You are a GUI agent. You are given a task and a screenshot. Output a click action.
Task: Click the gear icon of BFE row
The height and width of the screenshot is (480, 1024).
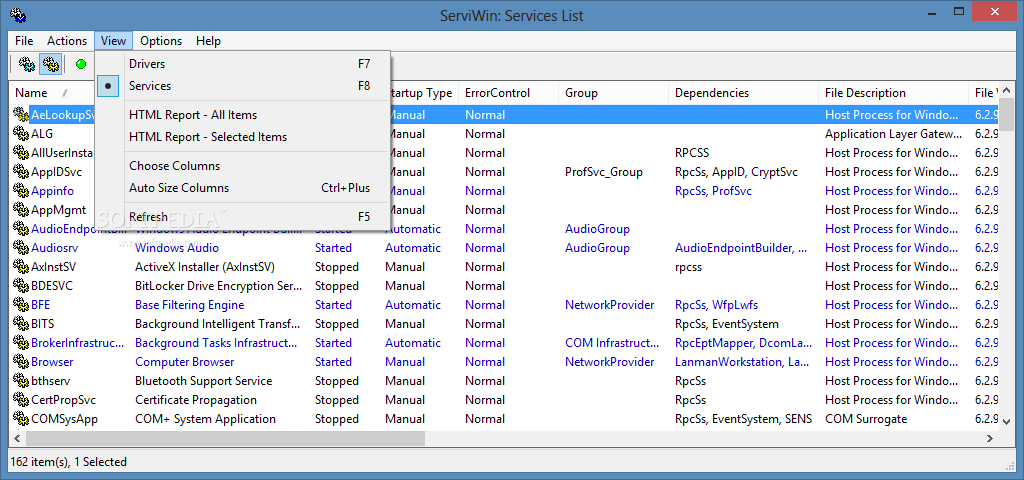point(22,304)
